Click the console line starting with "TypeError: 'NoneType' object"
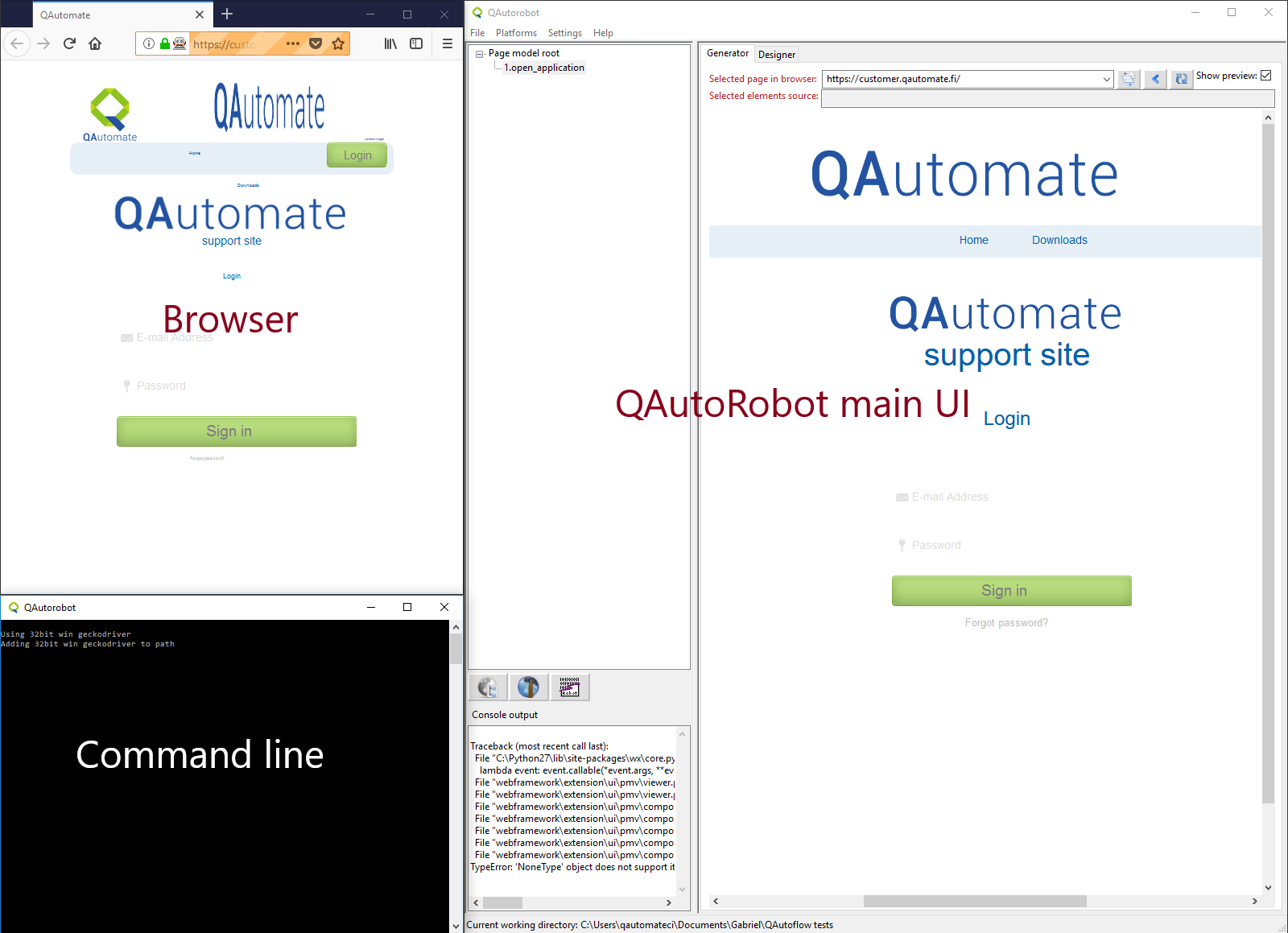1288x933 pixels. 572,867
